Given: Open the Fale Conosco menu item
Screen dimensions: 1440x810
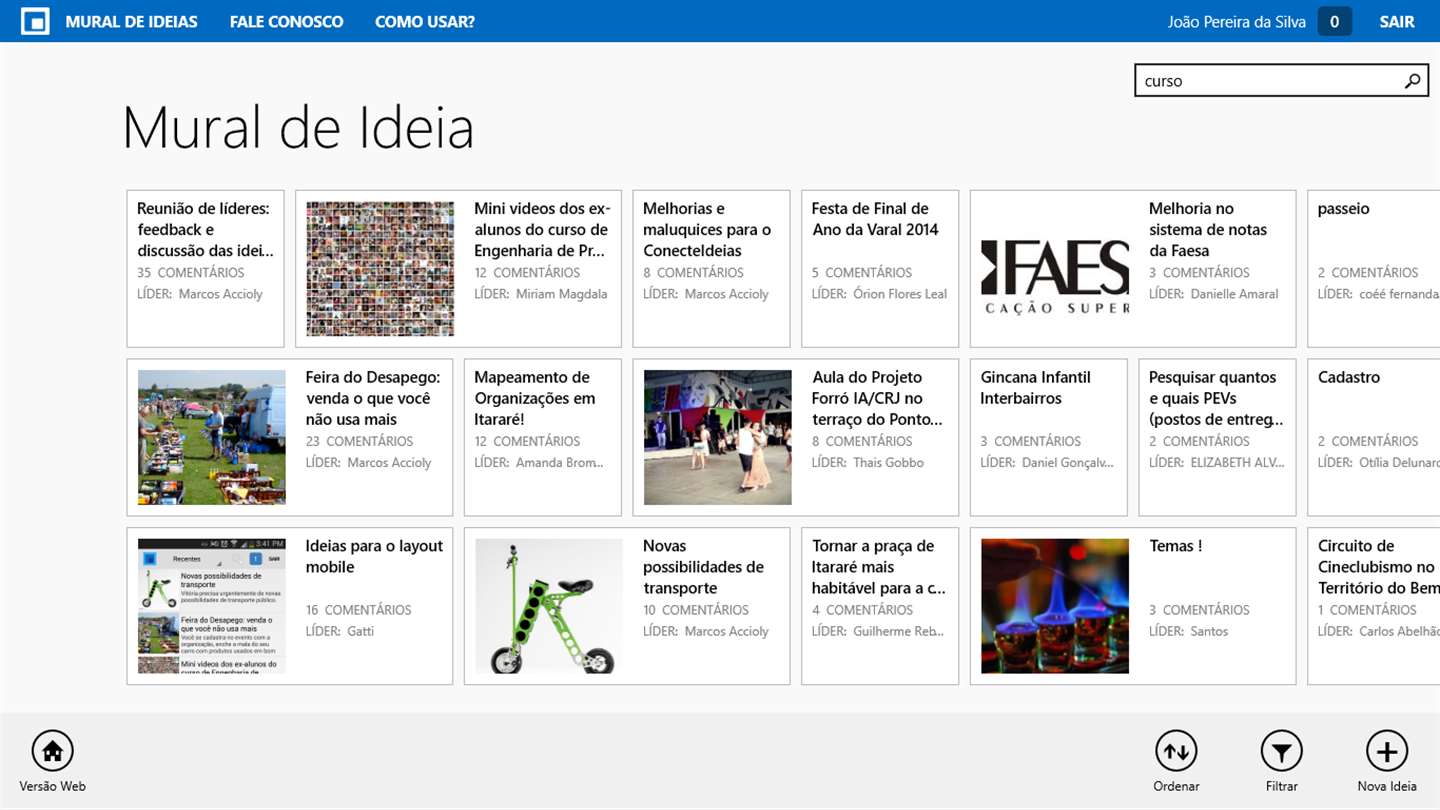Looking at the screenshot, I should (286, 21).
